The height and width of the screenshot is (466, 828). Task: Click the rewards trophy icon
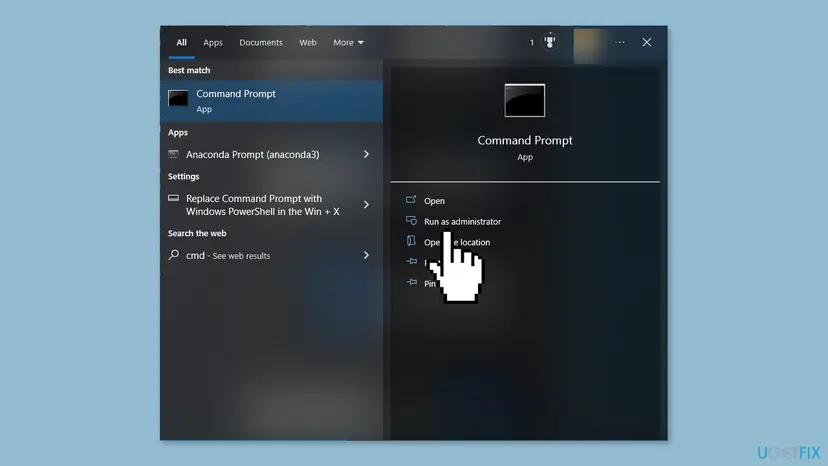point(550,41)
